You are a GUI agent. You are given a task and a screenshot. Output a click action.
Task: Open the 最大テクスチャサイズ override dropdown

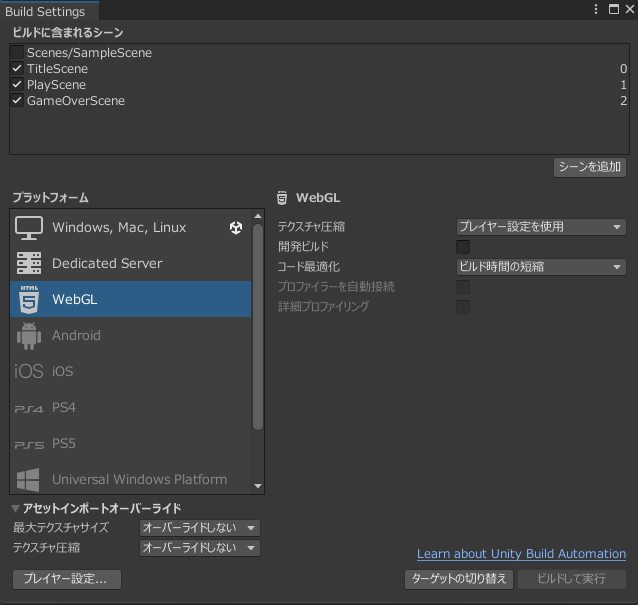(x=200, y=528)
